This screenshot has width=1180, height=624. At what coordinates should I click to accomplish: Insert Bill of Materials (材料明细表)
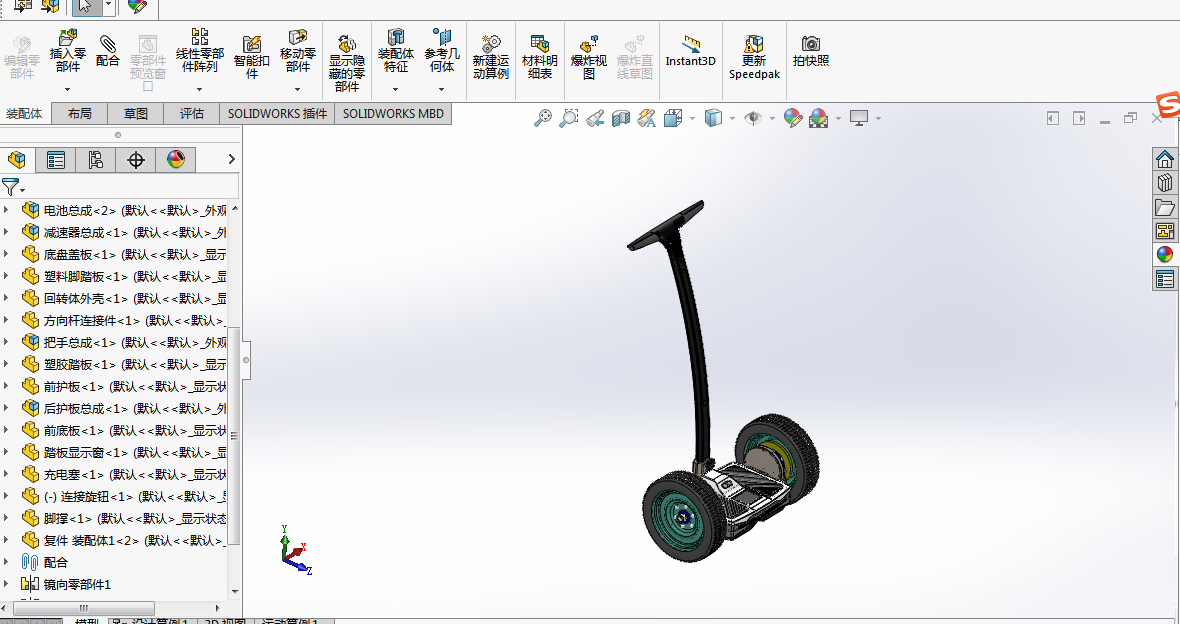[540, 56]
